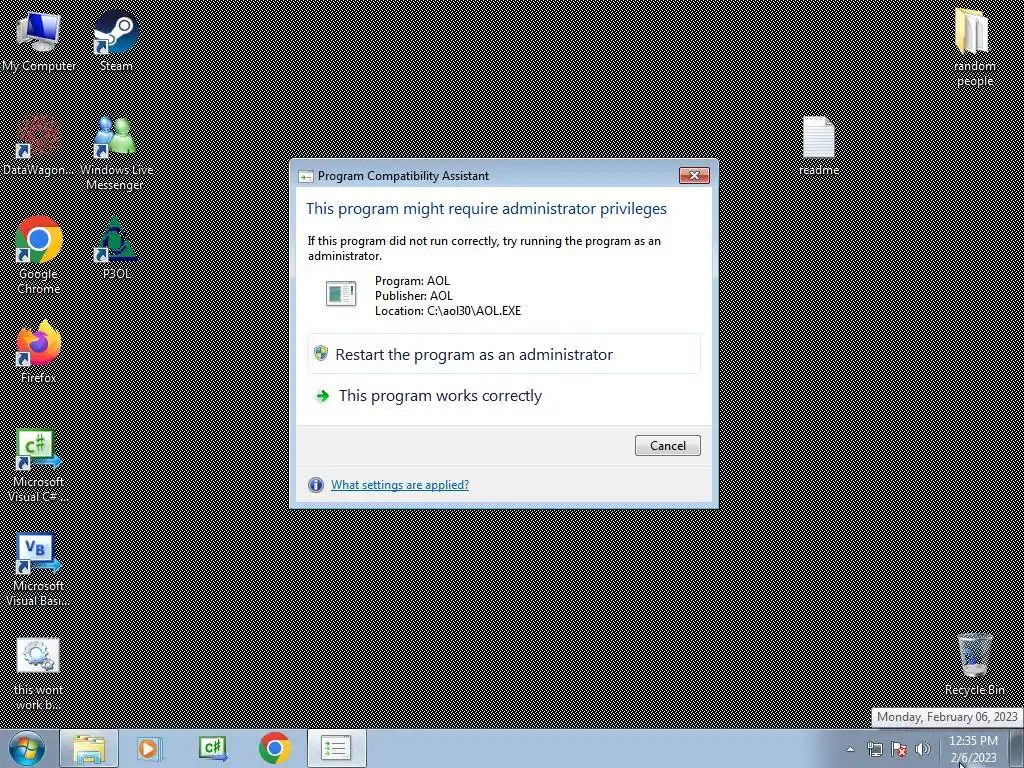Click the AOL program icon in dialog
Viewport: 1024px width, 768px height.
(341, 293)
